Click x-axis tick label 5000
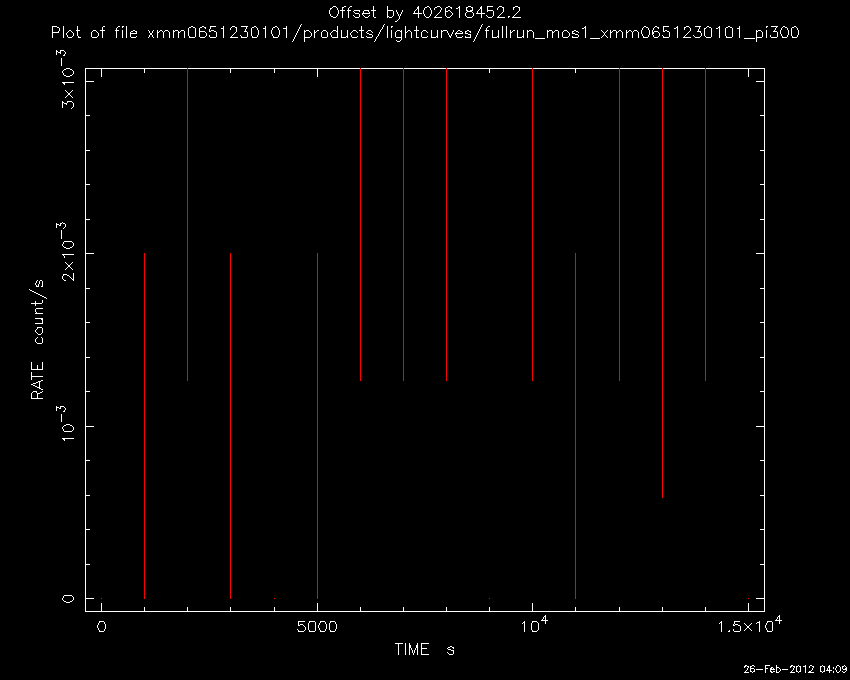Viewport: 850px width, 680px height. pyautogui.click(x=317, y=627)
